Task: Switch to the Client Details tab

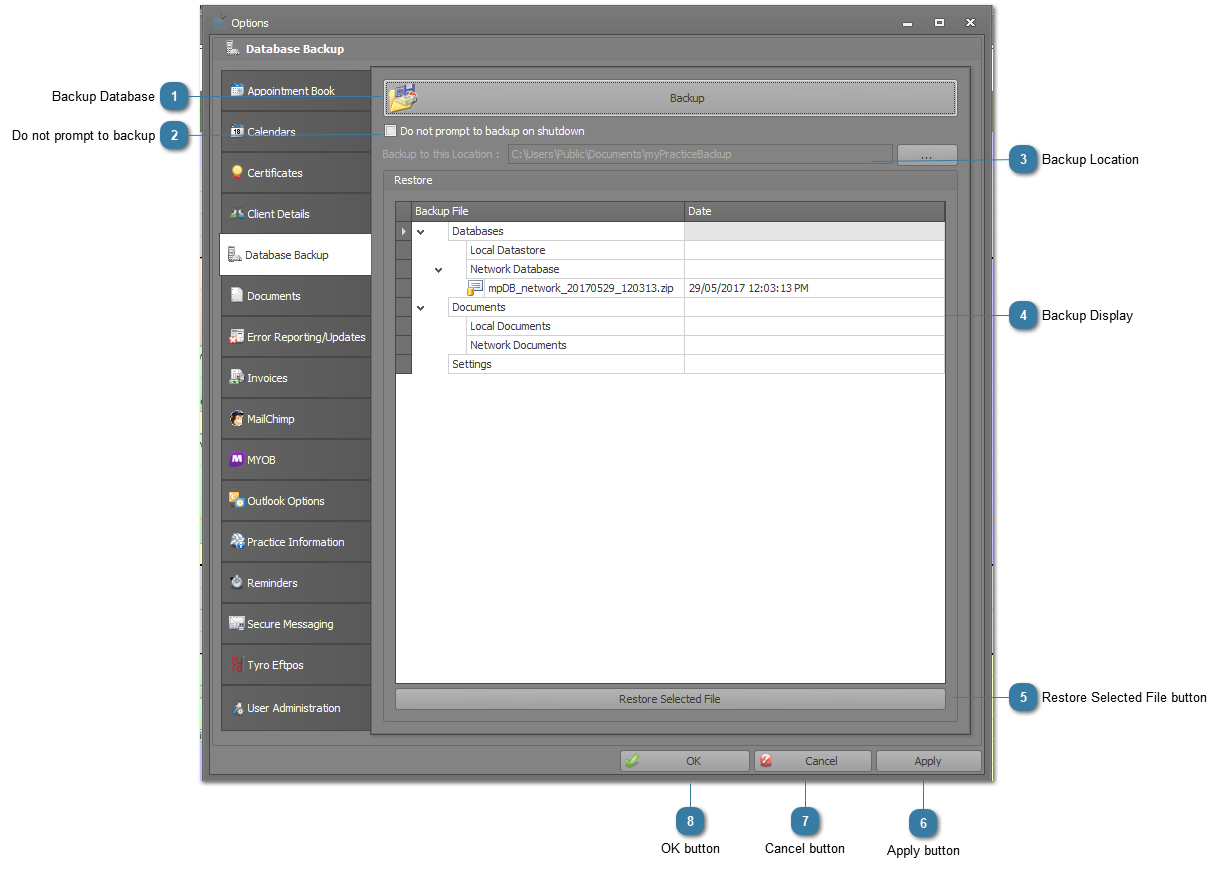Action: pyautogui.click(x=296, y=214)
